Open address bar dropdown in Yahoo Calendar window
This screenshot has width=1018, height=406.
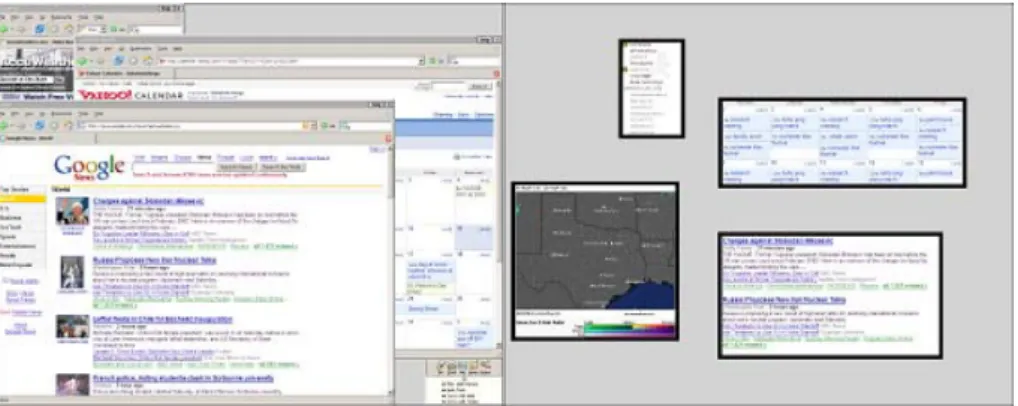click(421, 61)
